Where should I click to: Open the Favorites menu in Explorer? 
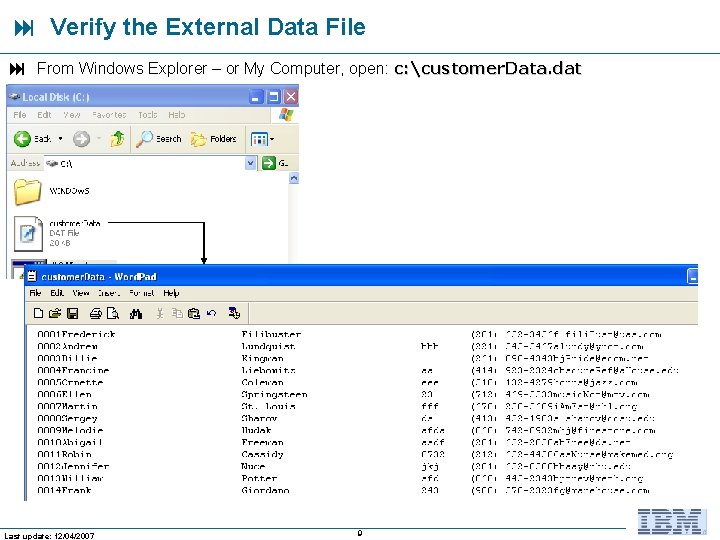click(x=109, y=115)
